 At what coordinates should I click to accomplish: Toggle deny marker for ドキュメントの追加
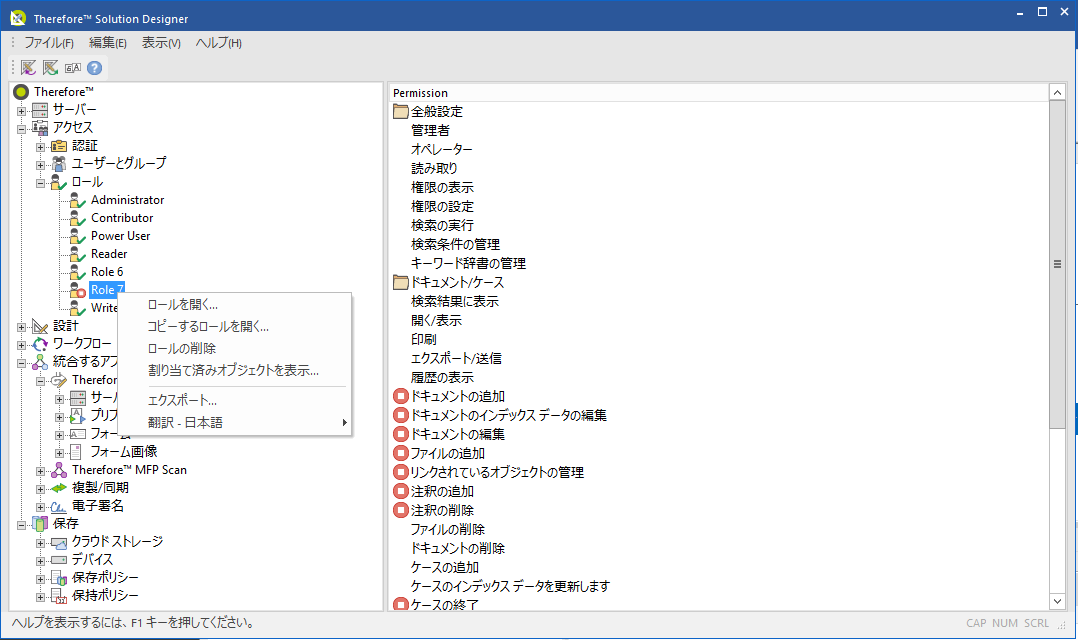(401, 396)
